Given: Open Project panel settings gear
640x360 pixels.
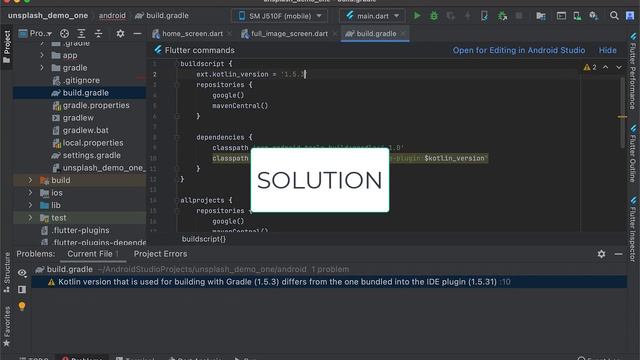Looking at the screenshot, I should (x=120, y=33).
